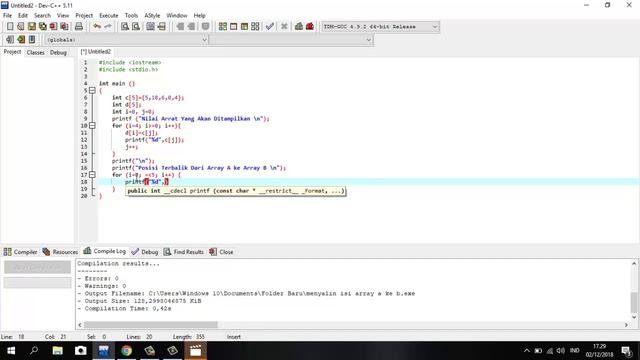This screenshot has width=640, height=360.
Task: Open the notification center icon
Action: [x=626, y=351]
